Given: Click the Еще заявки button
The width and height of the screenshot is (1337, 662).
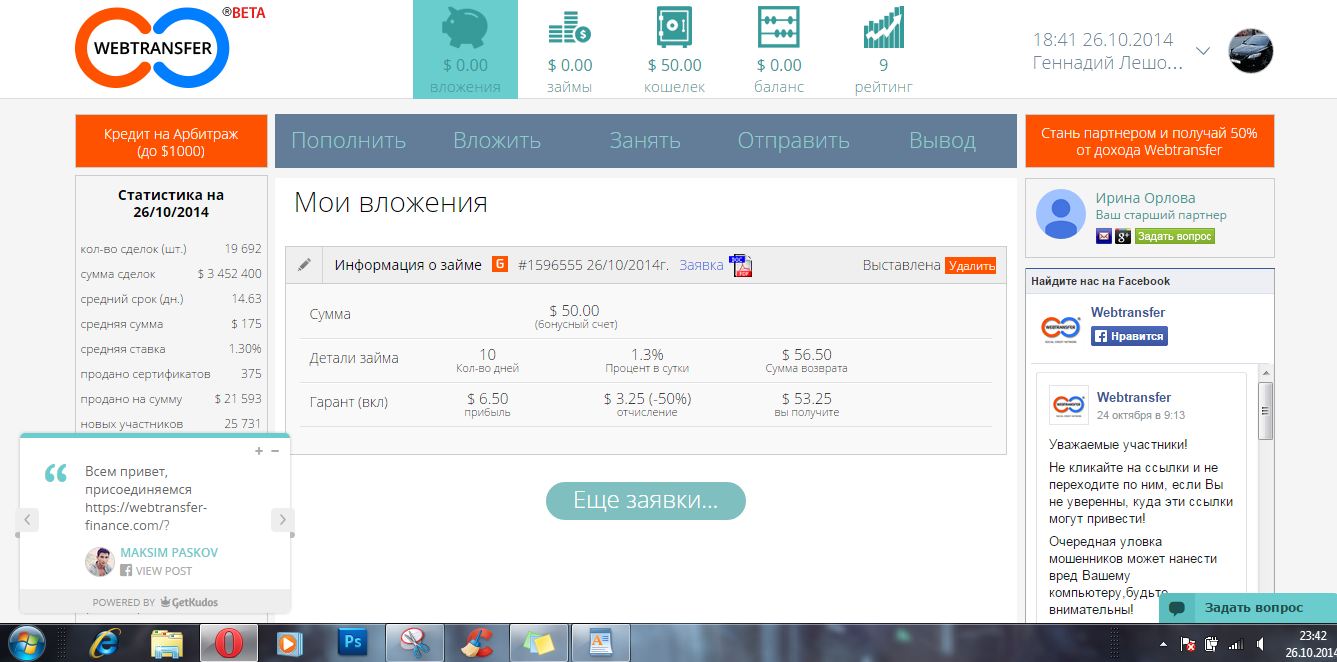Looking at the screenshot, I should click(645, 501).
